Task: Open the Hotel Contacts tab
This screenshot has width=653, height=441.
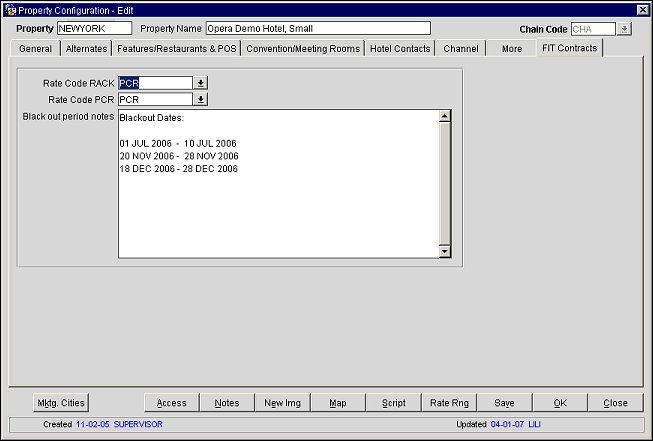Action: click(399, 49)
